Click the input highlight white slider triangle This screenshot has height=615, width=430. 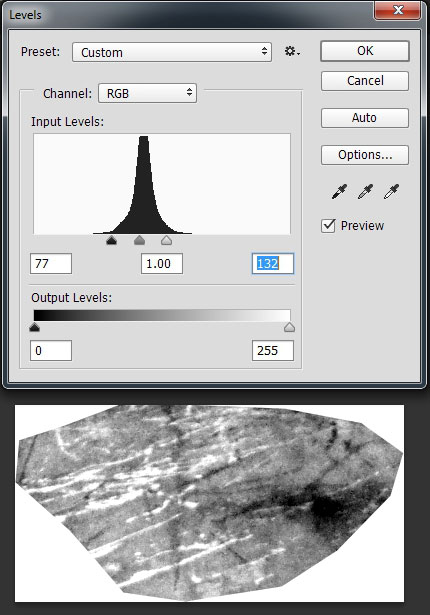pos(166,240)
